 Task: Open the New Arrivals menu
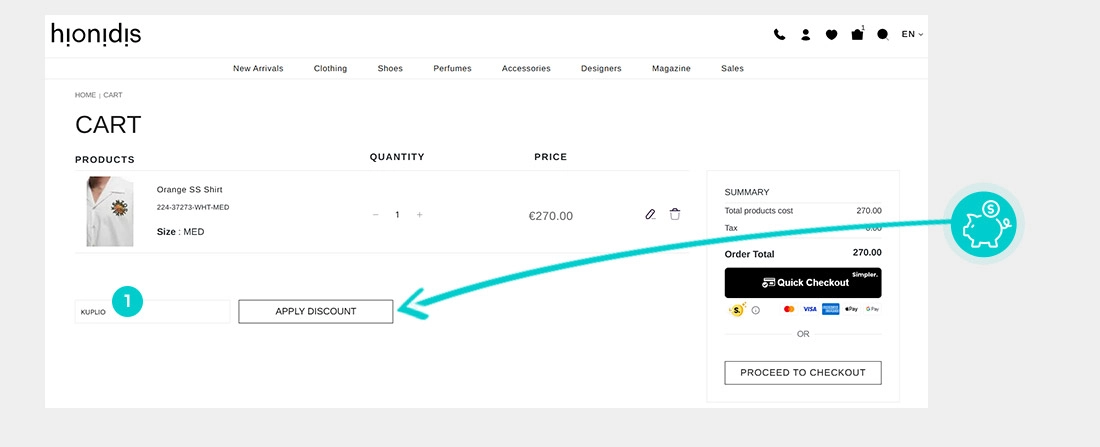click(x=258, y=68)
